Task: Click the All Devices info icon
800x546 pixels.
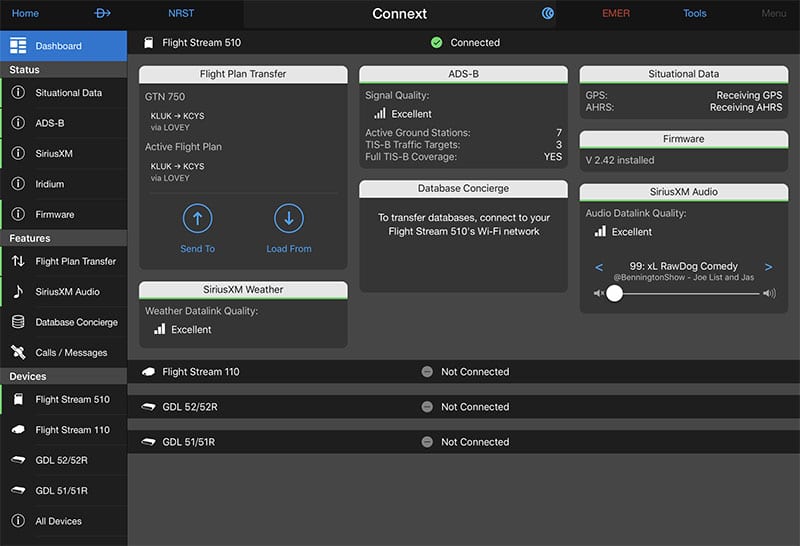Action: coord(18,520)
